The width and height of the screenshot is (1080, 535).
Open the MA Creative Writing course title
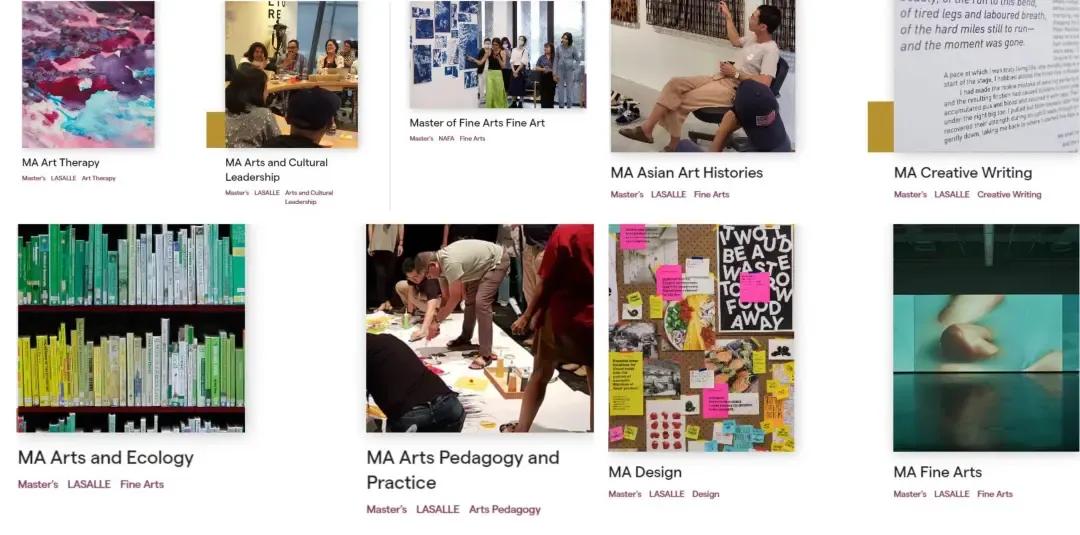click(962, 173)
